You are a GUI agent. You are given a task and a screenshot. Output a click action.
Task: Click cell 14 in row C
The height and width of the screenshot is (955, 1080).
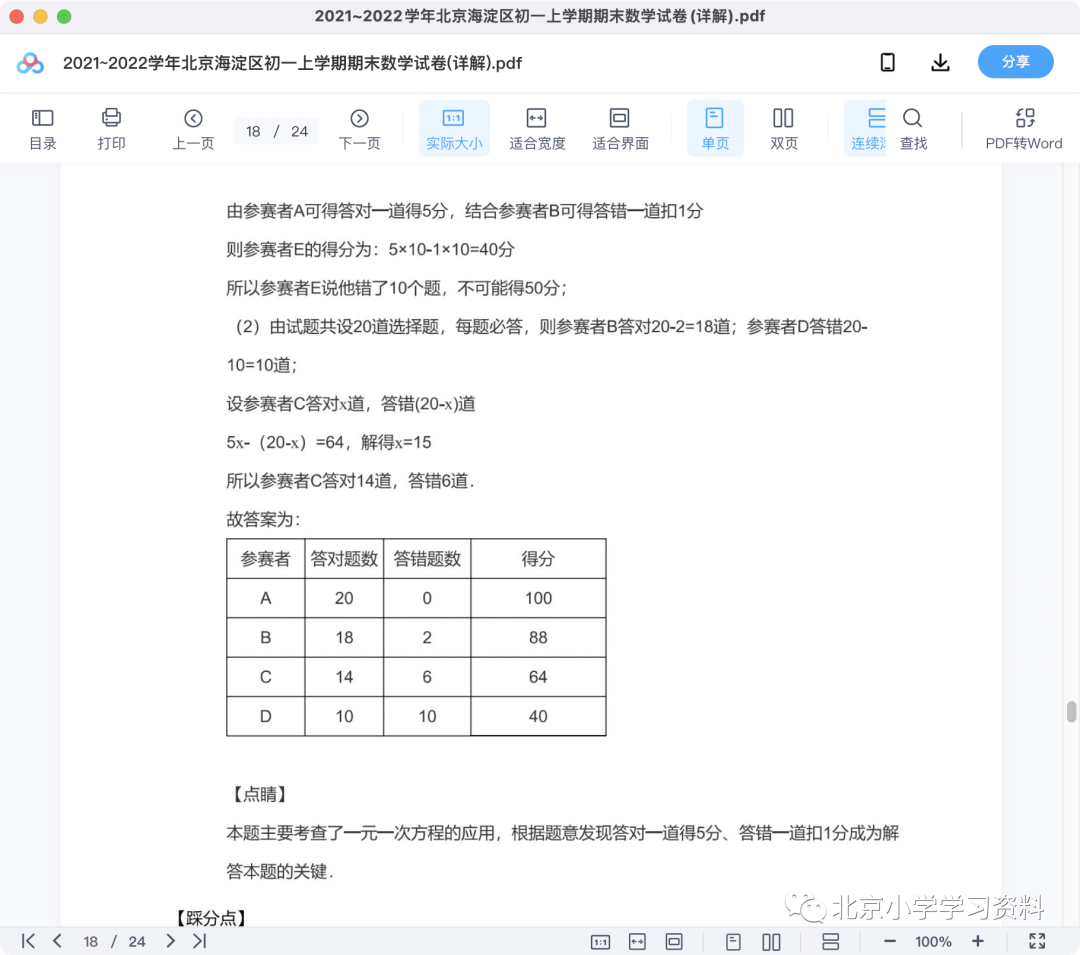[344, 677]
